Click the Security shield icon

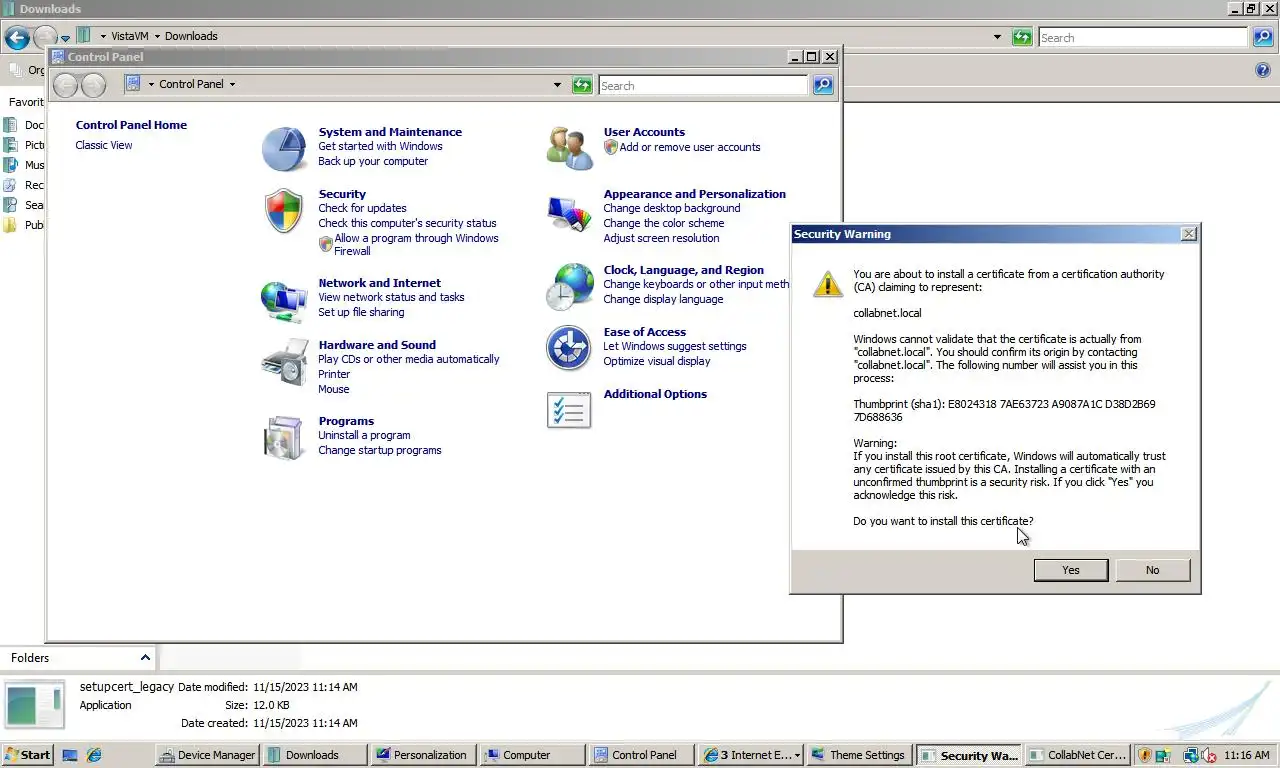(284, 211)
